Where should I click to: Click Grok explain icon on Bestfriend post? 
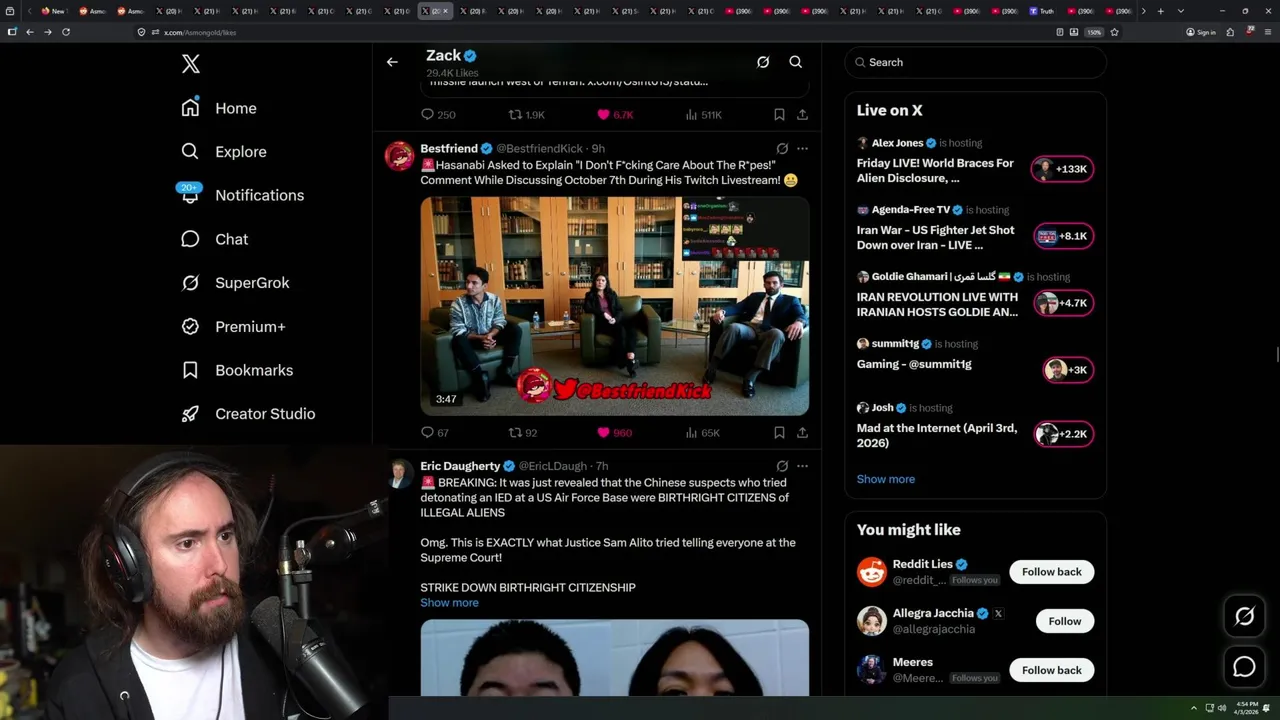pos(782,148)
